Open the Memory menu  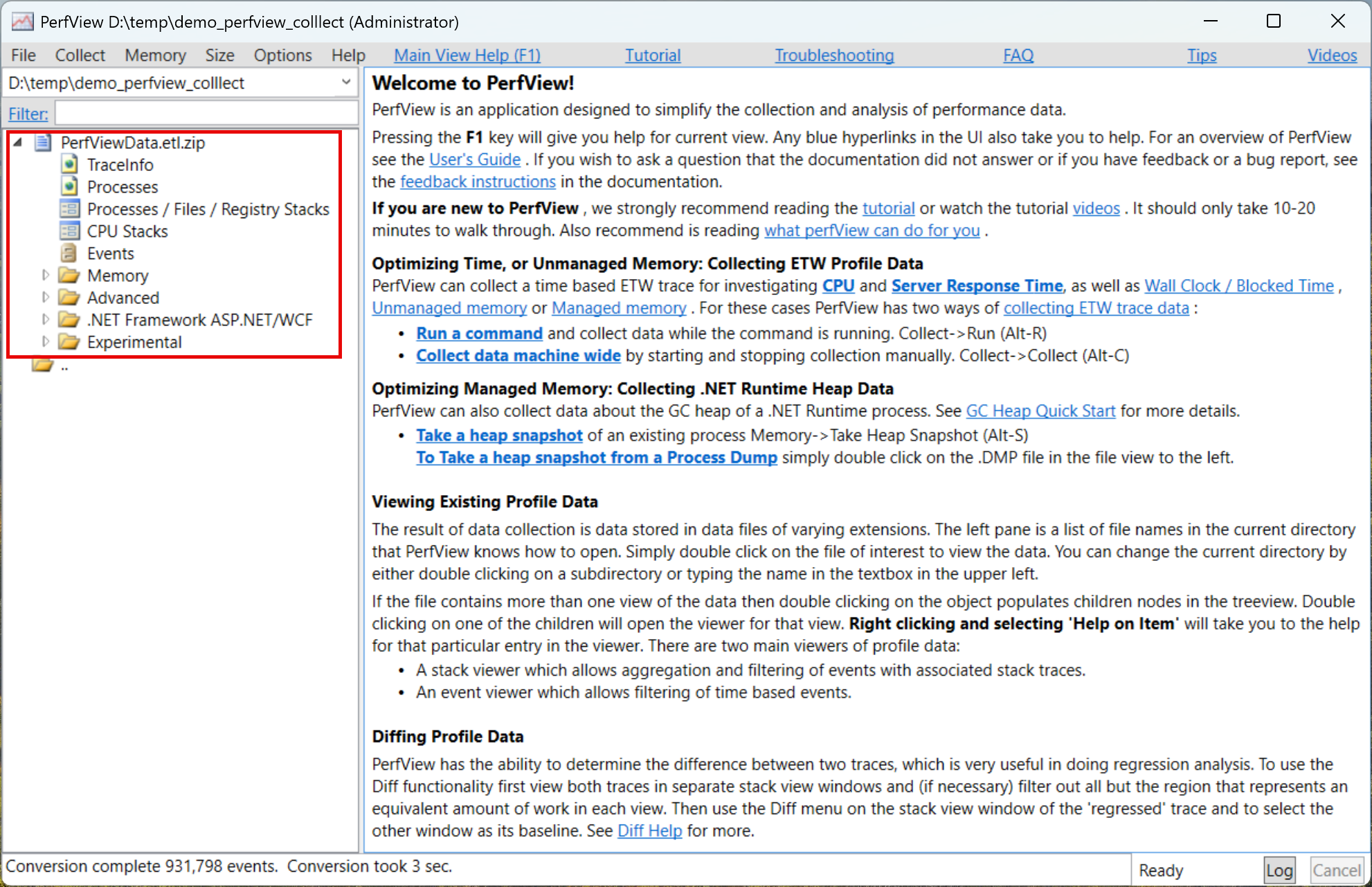click(155, 55)
